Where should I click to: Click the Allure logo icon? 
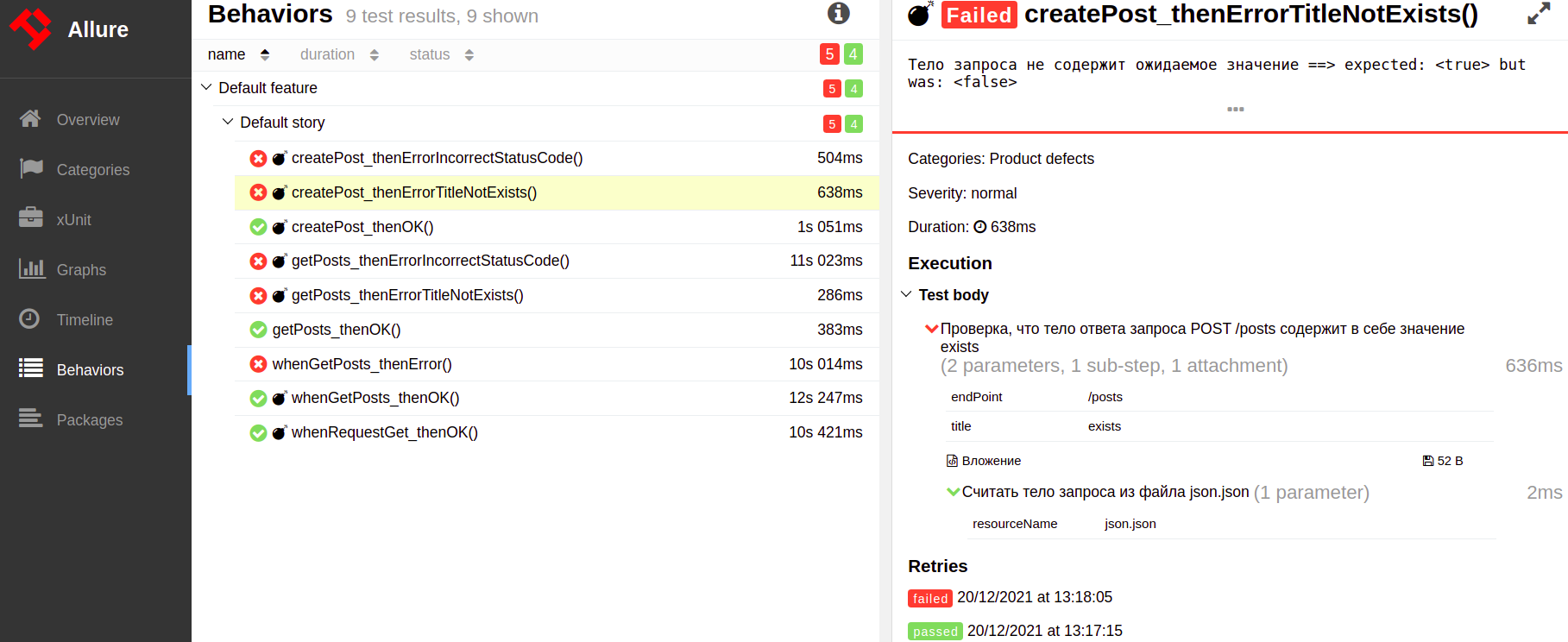[x=31, y=28]
